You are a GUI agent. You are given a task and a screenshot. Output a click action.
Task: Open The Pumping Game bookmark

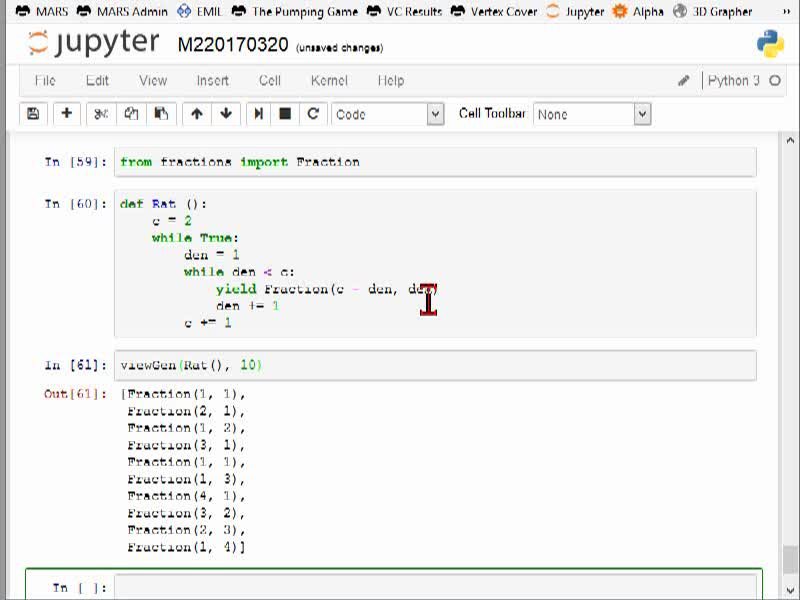coord(295,11)
